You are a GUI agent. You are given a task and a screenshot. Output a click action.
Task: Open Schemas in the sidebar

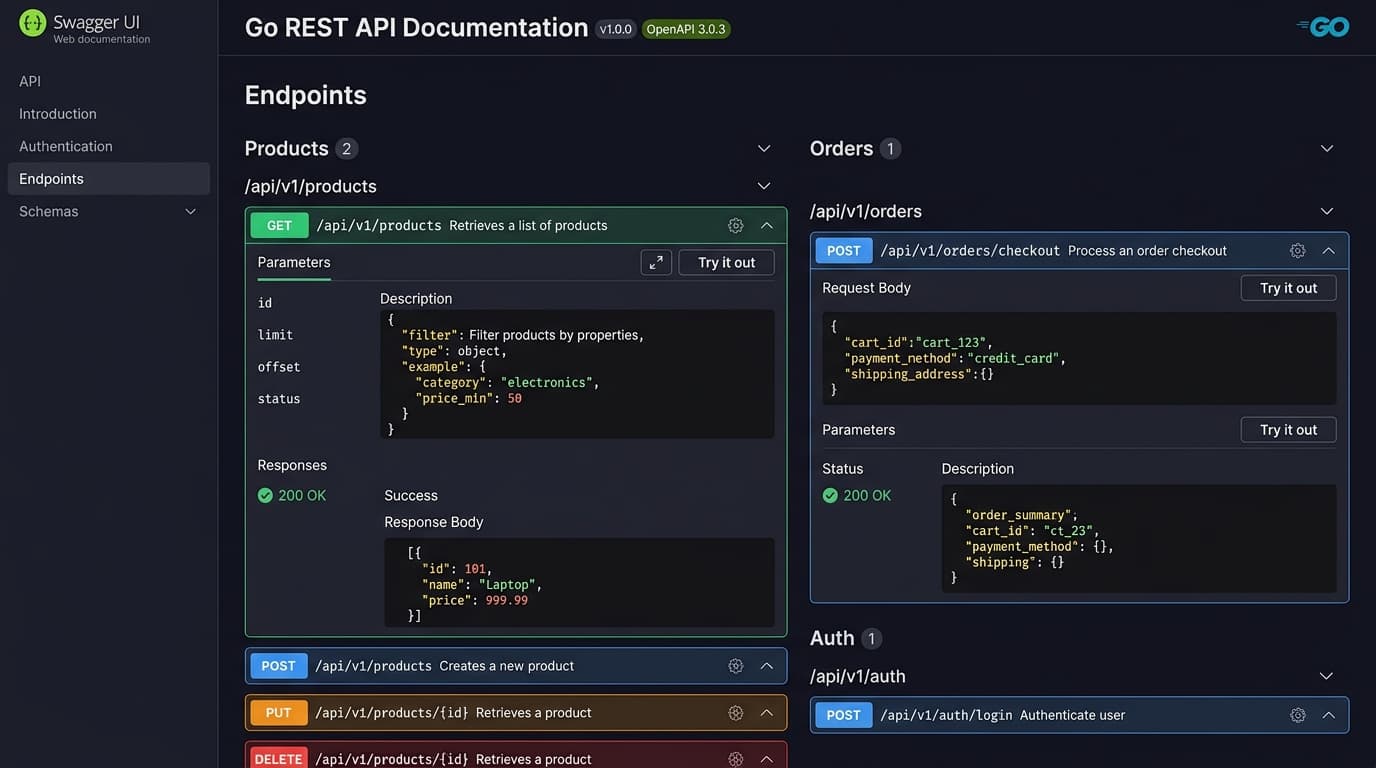point(109,211)
